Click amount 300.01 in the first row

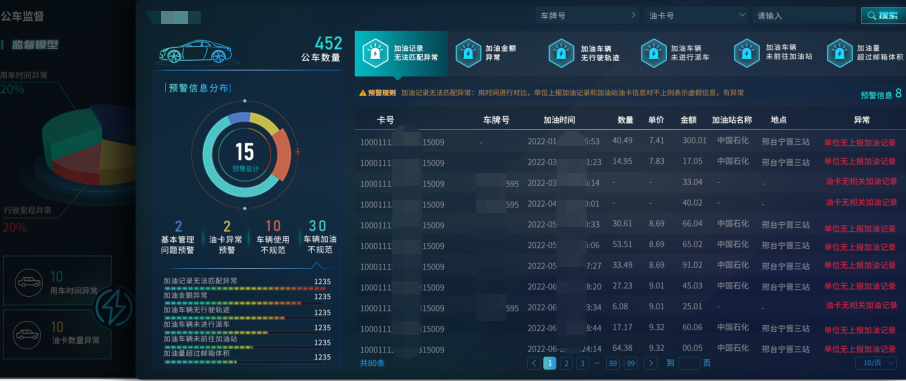click(x=694, y=140)
